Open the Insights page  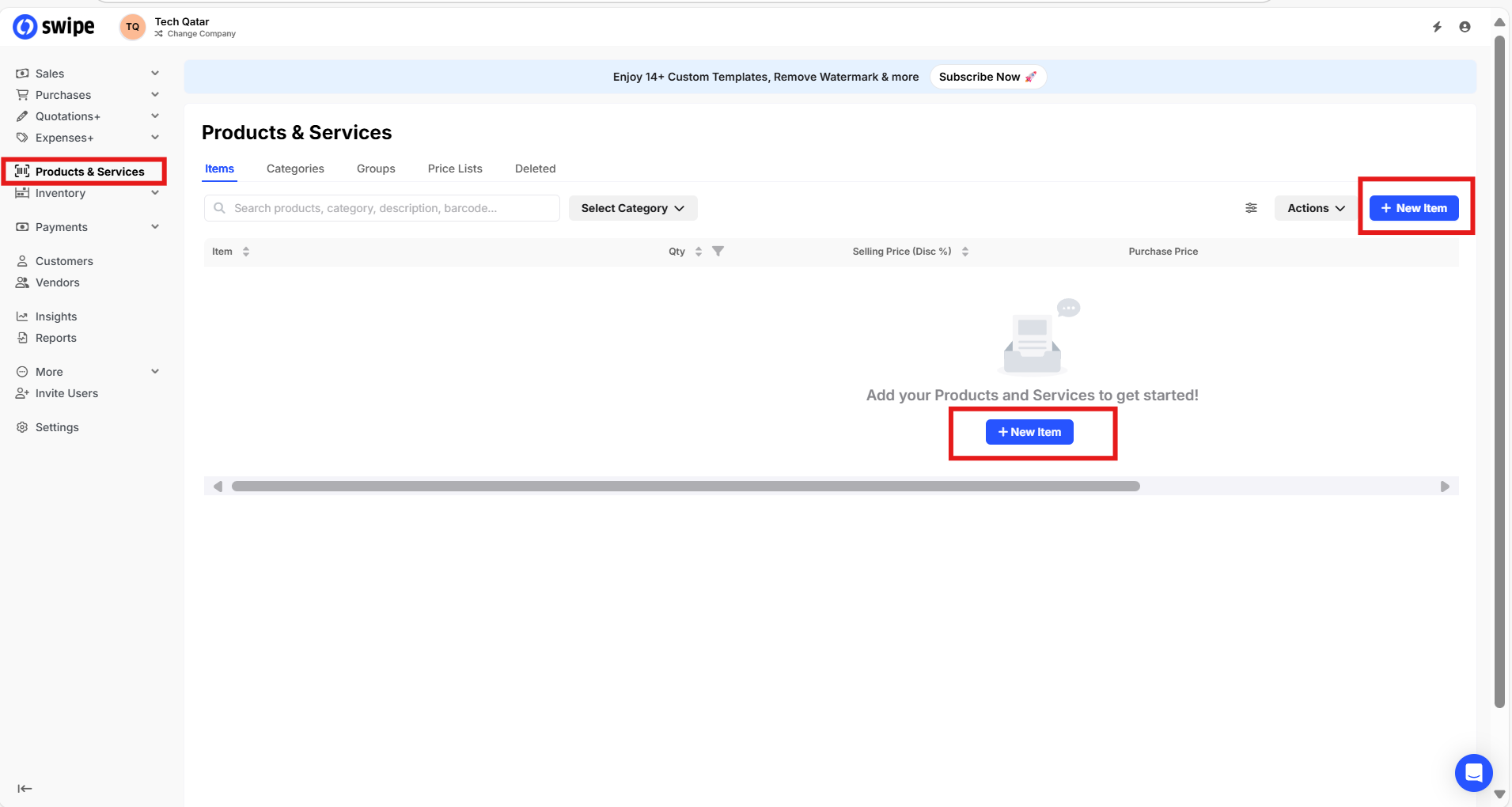[56, 316]
